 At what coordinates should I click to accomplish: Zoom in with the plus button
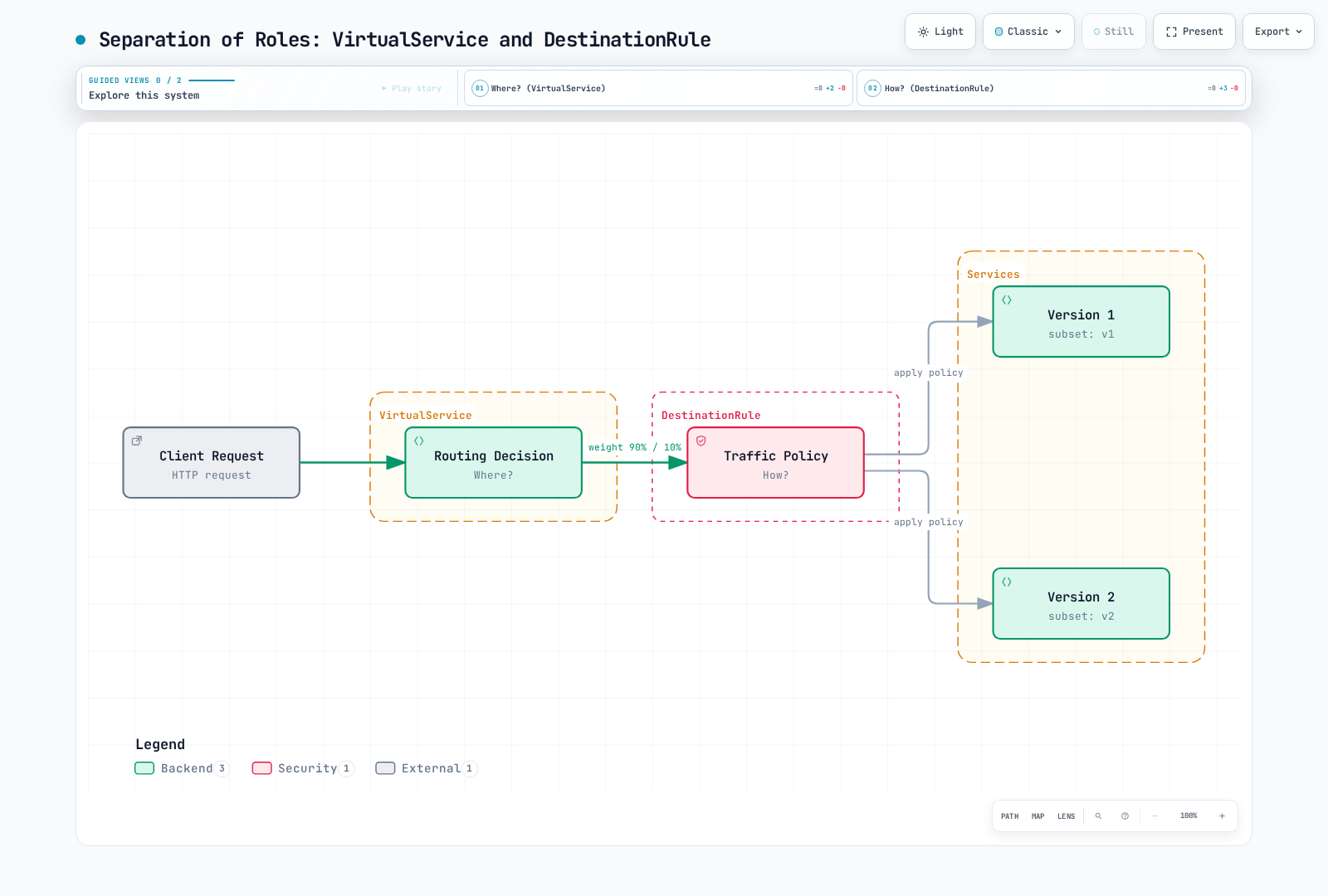(1222, 816)
